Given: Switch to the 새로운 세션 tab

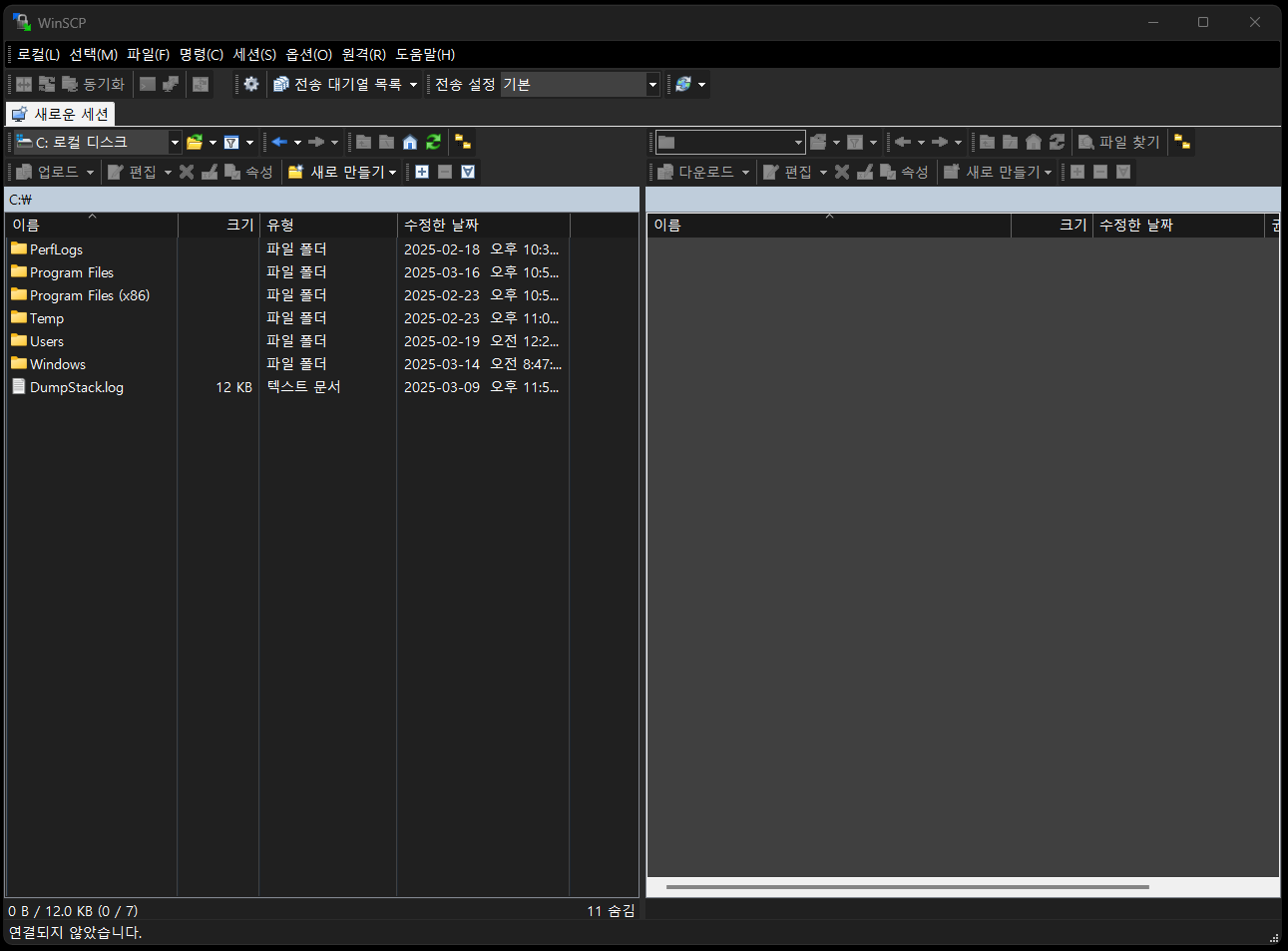Looking at the screenshot, I should [x=60, y=115].
